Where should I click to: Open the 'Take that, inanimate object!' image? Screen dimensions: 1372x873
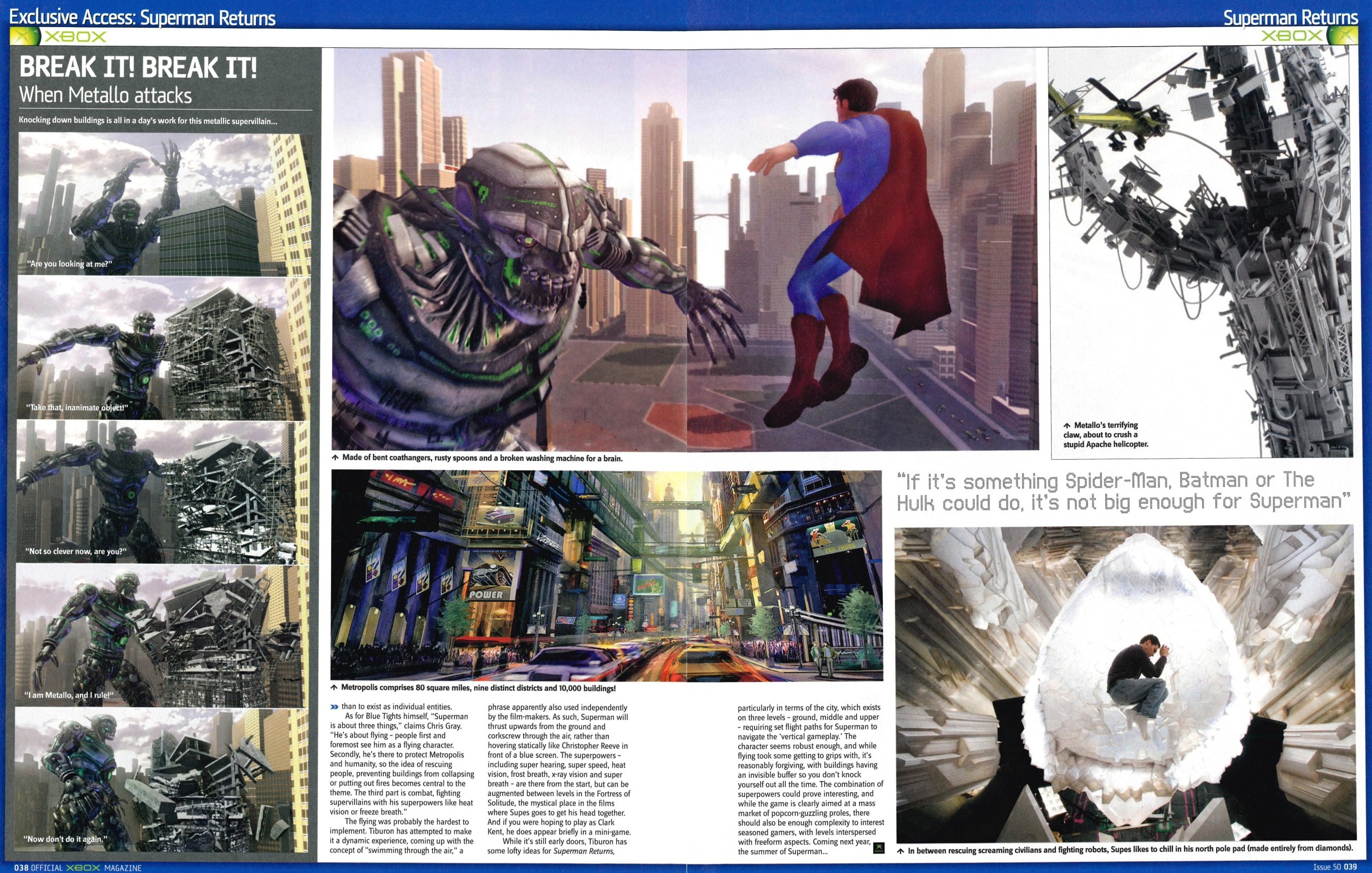(x=163, y=348)
